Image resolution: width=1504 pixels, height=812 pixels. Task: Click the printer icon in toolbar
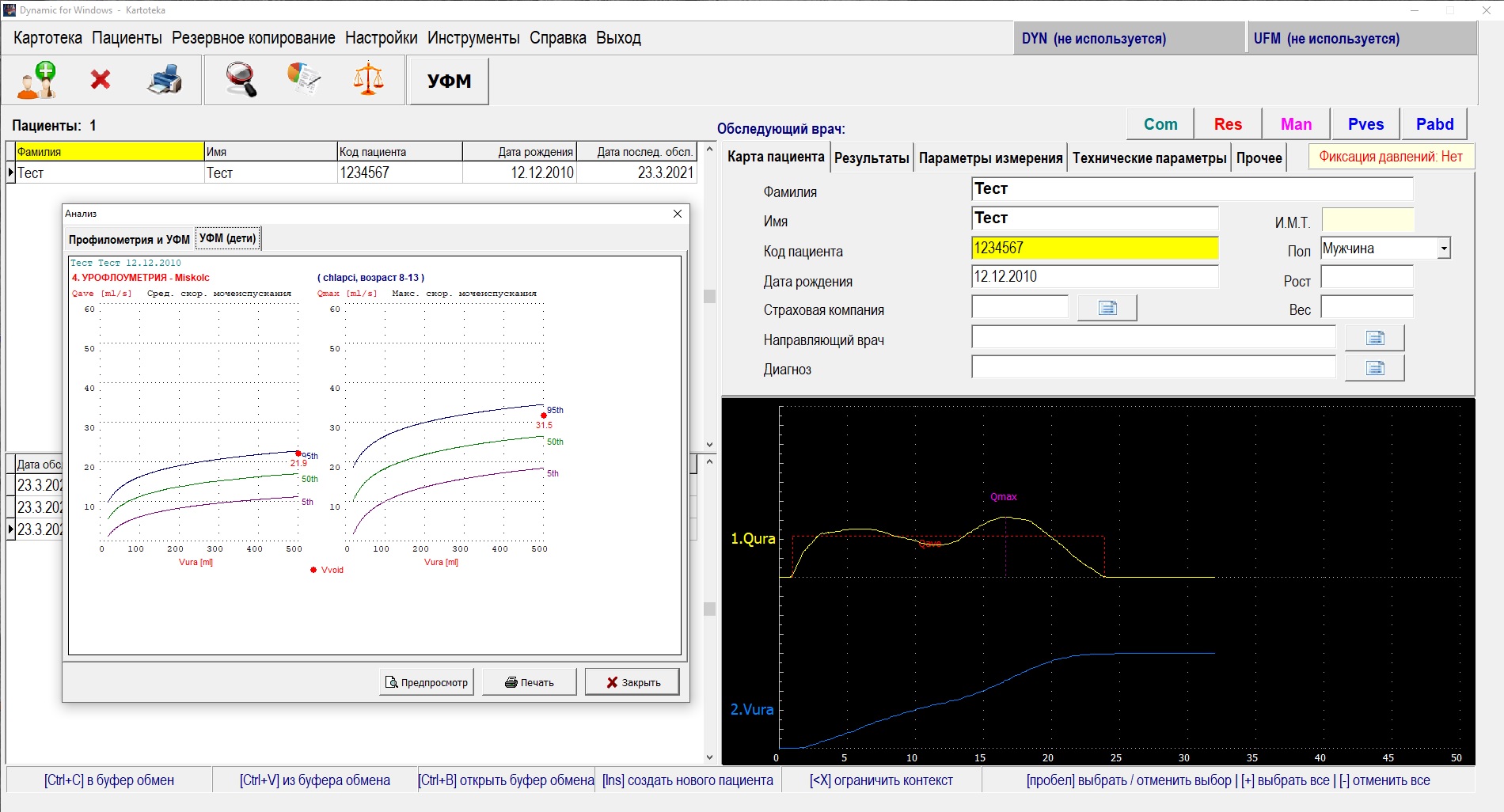(x=165, y=80)
